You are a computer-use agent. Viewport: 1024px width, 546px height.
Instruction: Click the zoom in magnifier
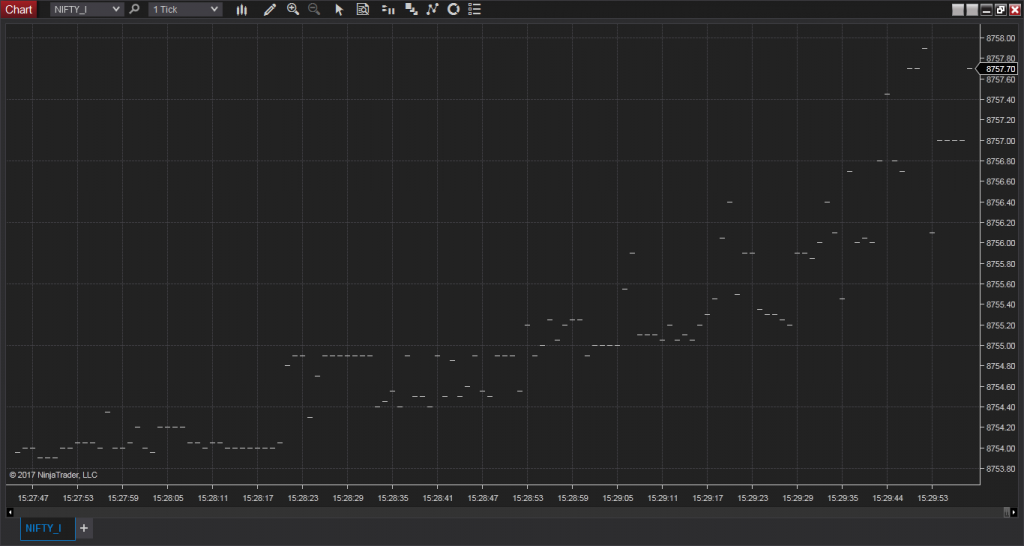(x=293, y=9)
